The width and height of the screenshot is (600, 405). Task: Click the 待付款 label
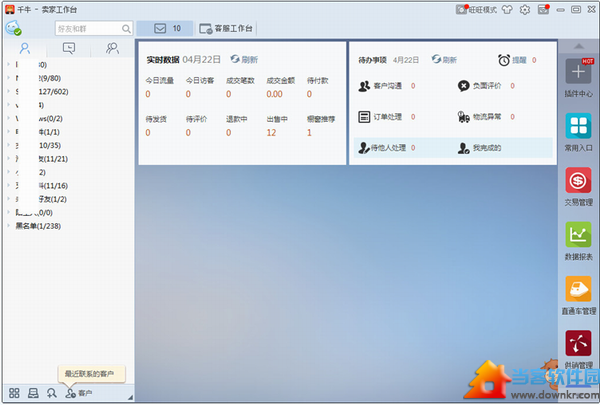click(318, 80)
